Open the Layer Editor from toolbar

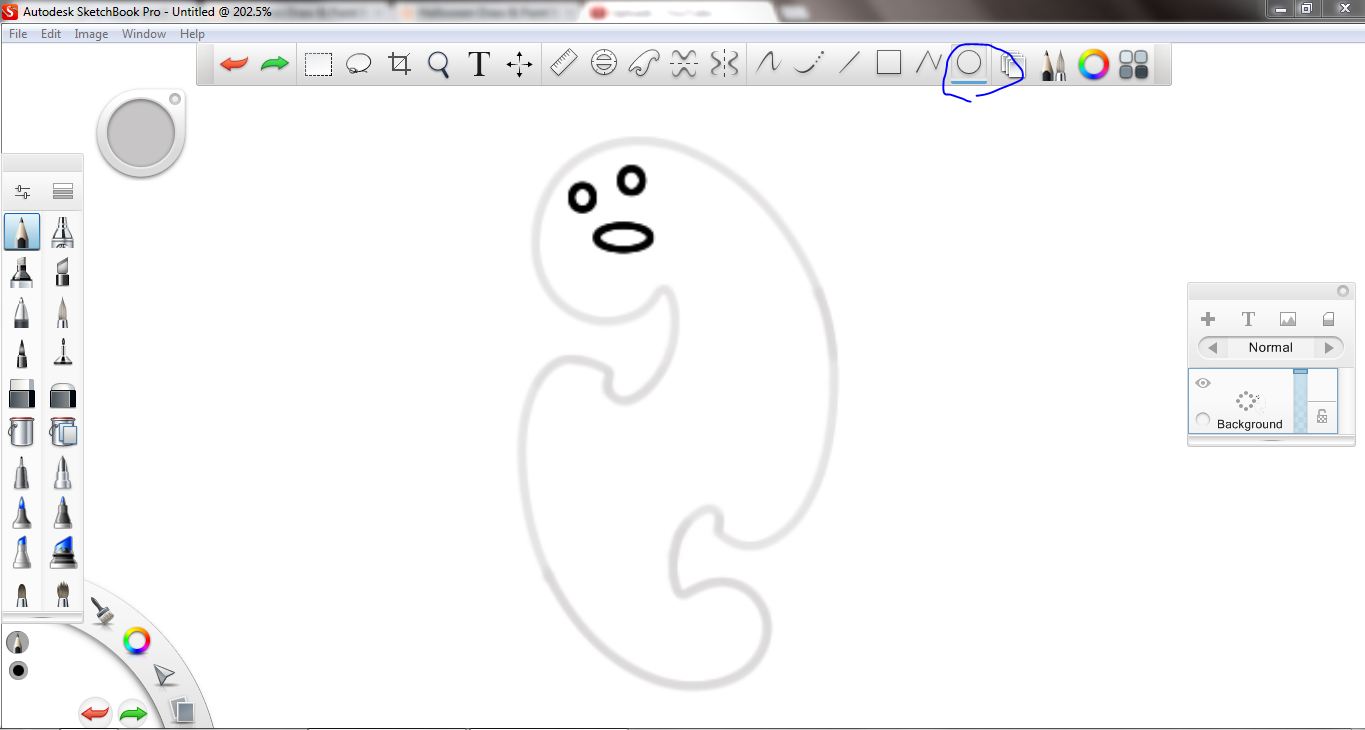tap(1013, 66)
